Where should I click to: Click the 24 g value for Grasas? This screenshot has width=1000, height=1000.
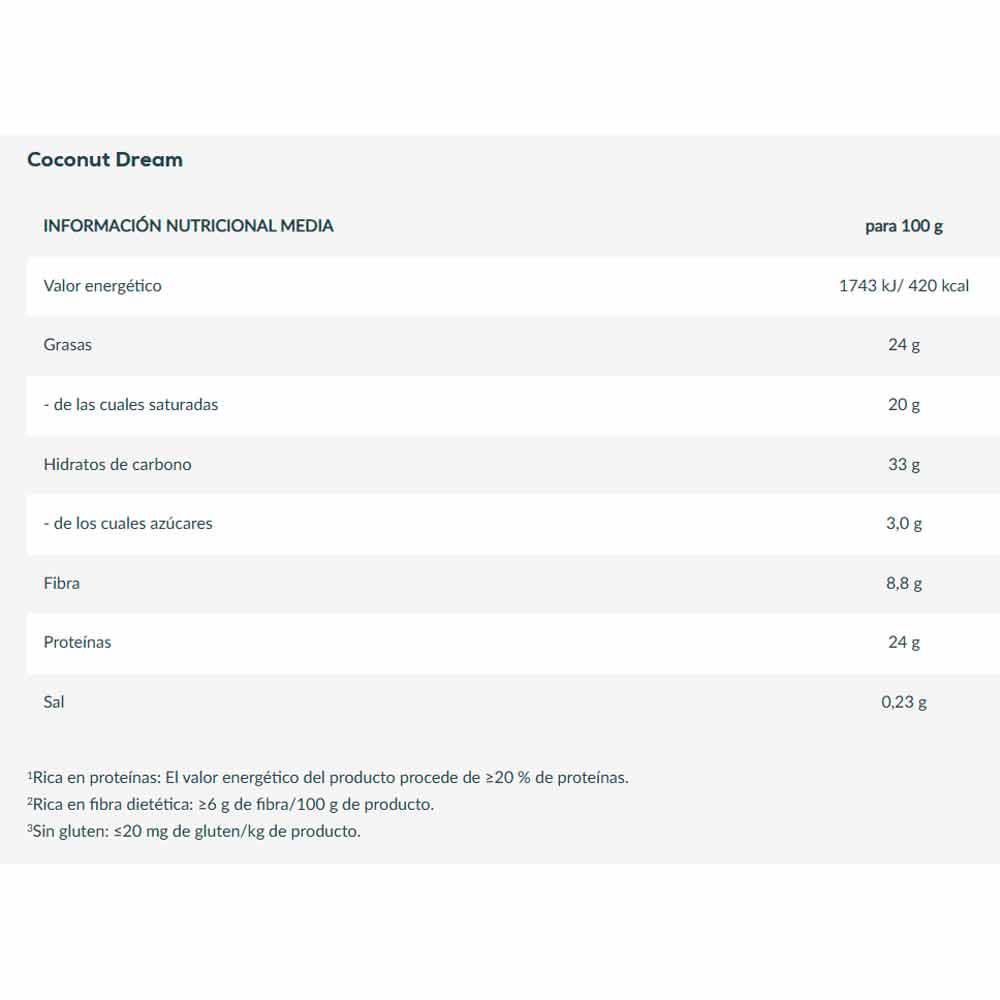pyautogui.click(x=903, y=345)
